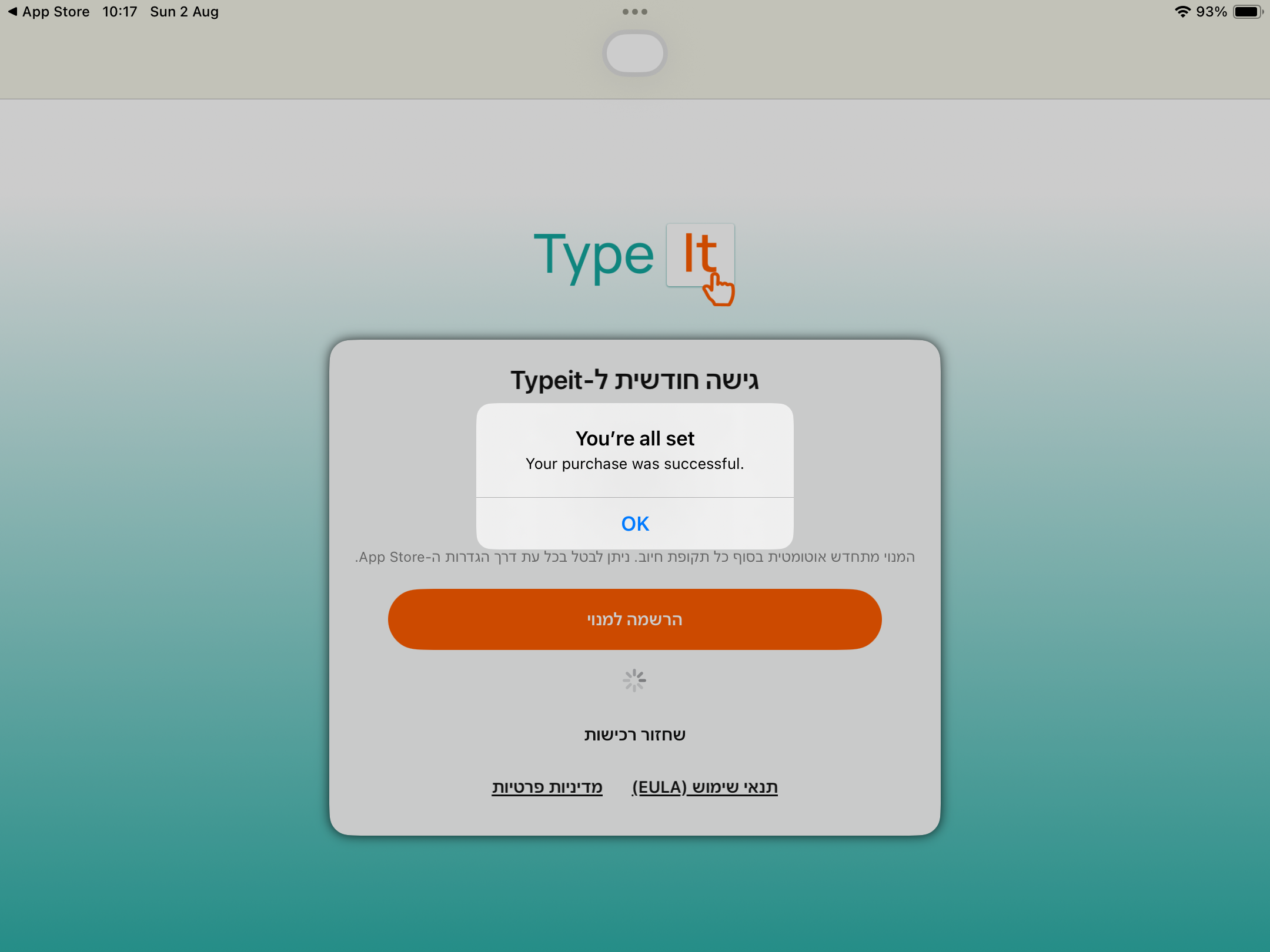
Task: Tap the auto-renewal notice mentioning App Store
Action: [635, 557]
